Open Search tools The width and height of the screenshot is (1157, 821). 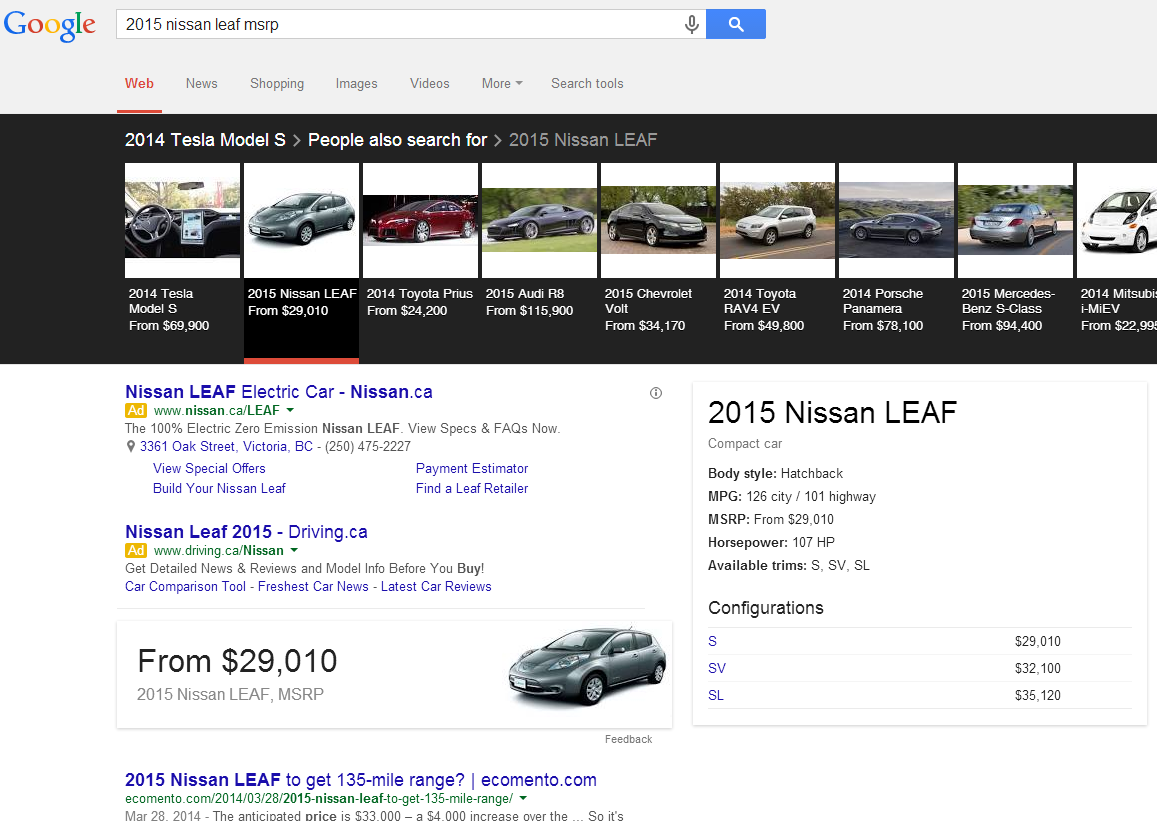pos(587,84)
